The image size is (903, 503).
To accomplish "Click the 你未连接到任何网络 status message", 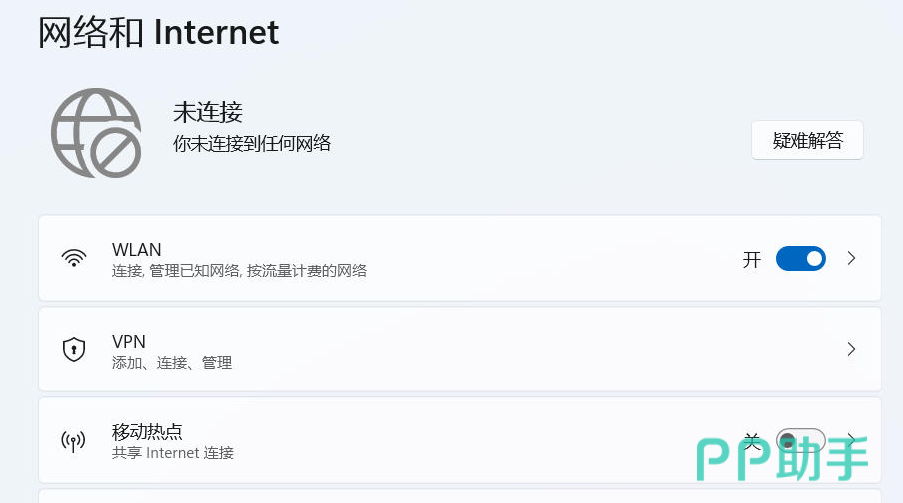I will click(x=252, y=143).
